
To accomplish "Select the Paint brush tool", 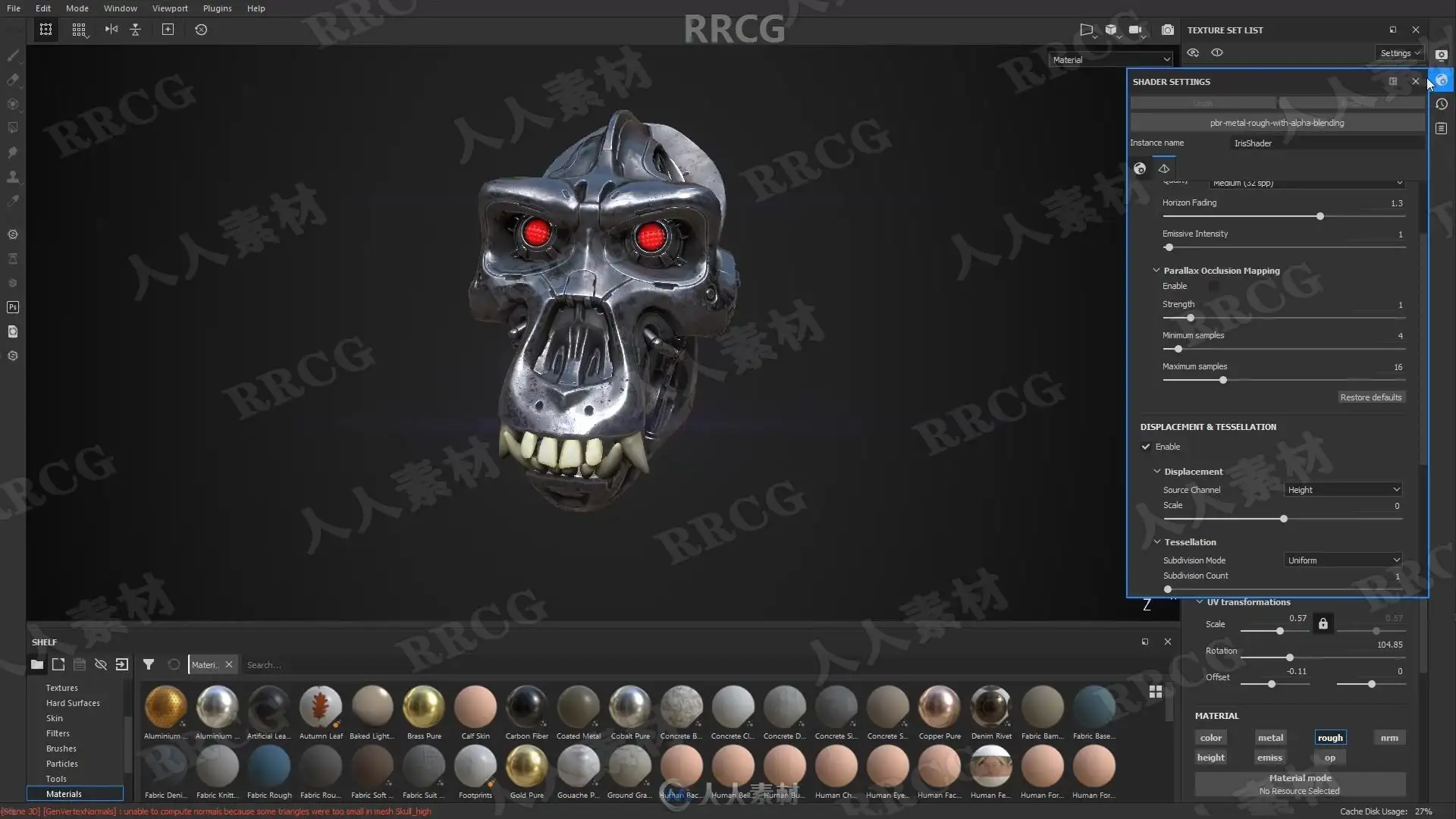I will coord(13,55).
